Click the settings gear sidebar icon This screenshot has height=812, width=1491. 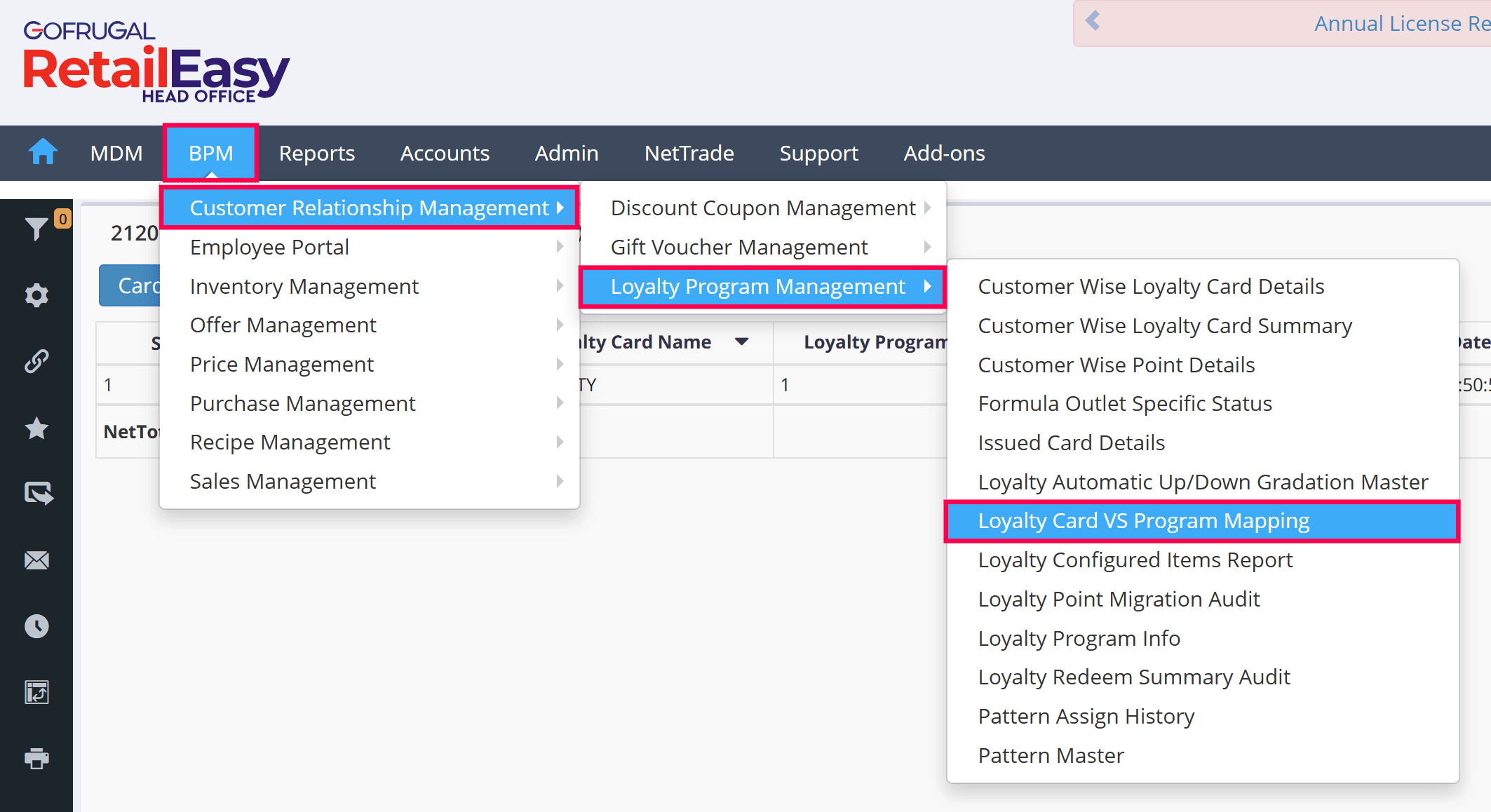tap(36, 295)
